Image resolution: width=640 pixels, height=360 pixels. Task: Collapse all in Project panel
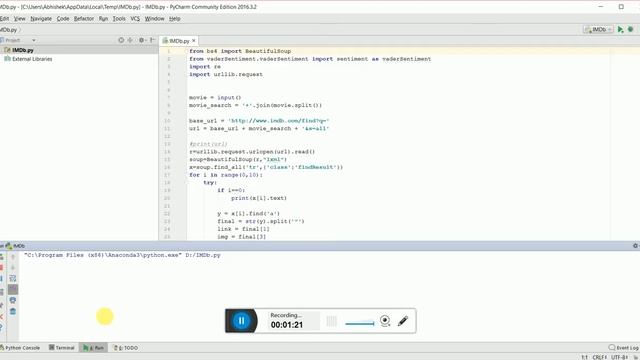tap(130, 40)
